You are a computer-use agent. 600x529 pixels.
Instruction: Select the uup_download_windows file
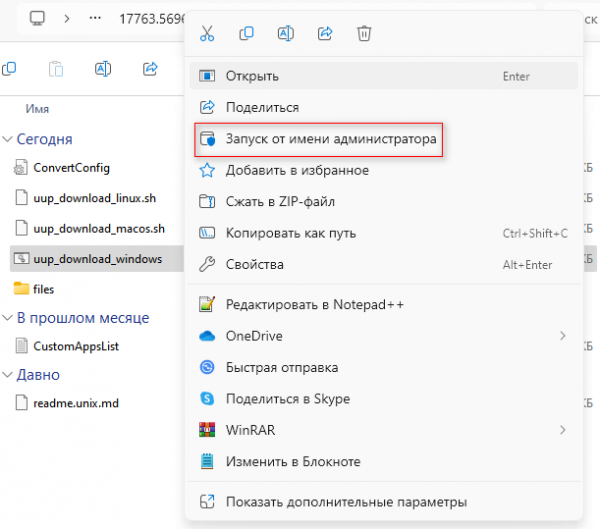pos(97,259)
